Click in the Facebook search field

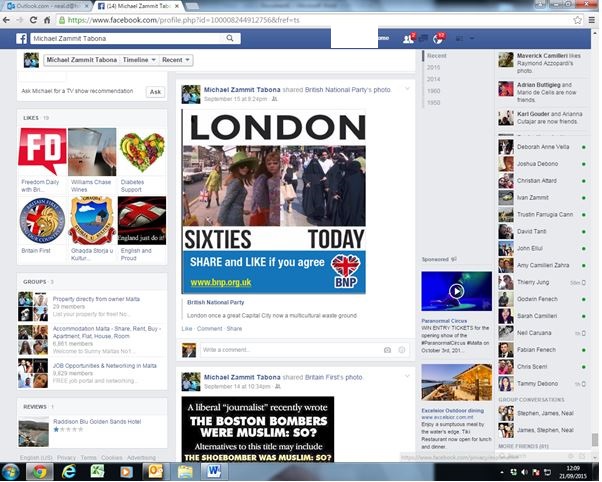tap(127, 38)
